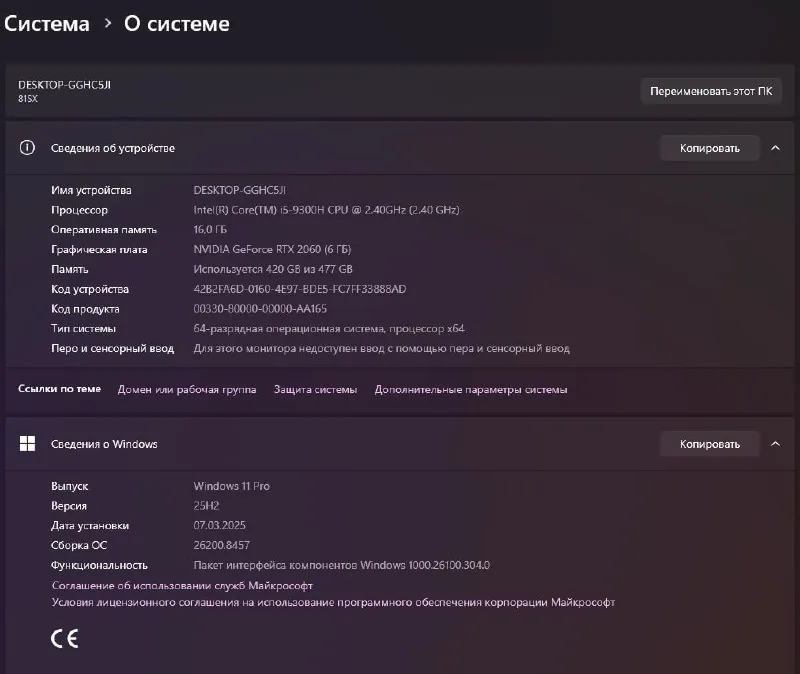Viewport: 800px width, 674px height.
Task: Select the 25H2 version value
Action: [x=206, y=506]
